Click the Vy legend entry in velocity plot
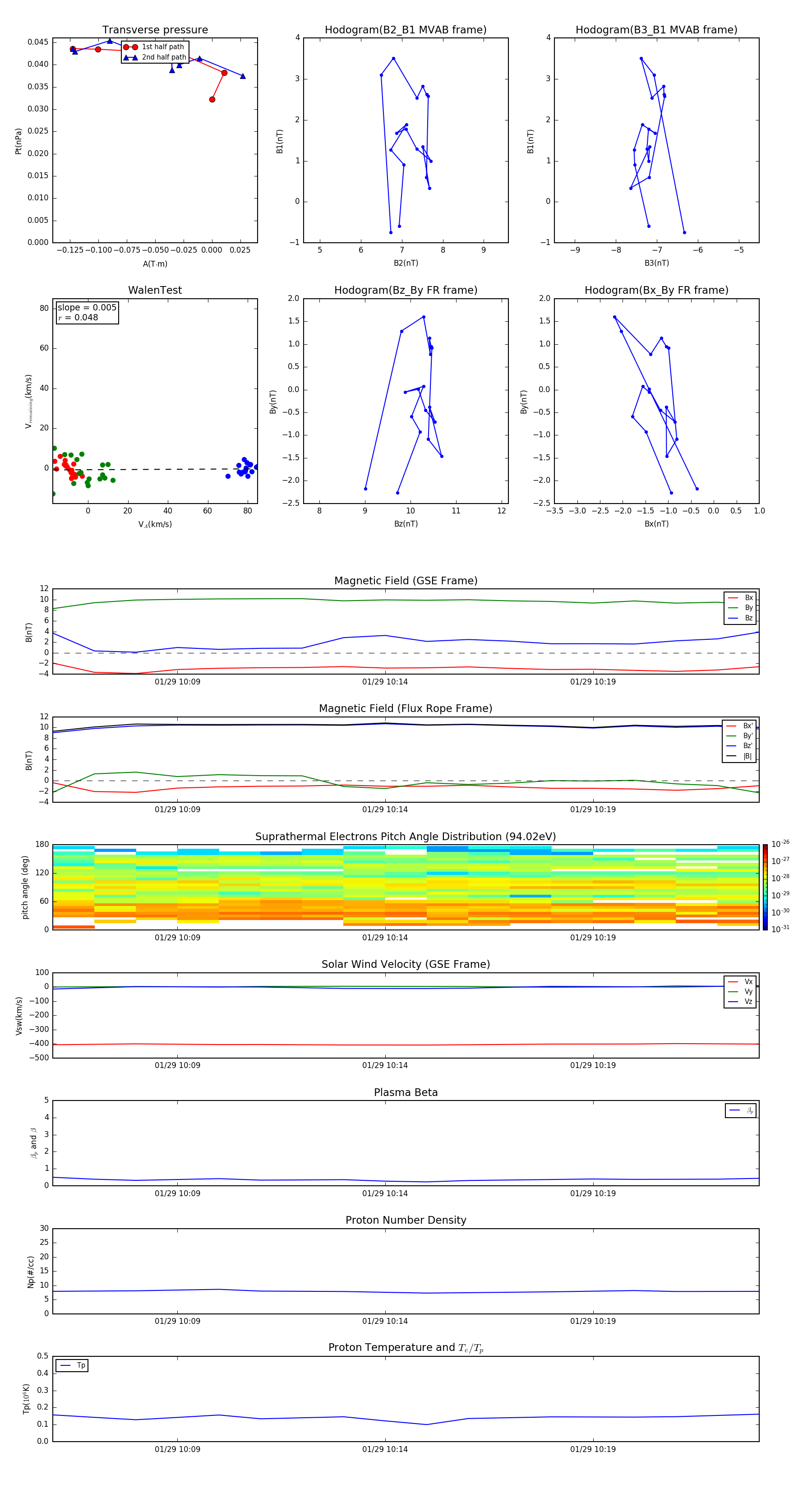This screenshot has height=1489, width=812. tap(740, 991)
